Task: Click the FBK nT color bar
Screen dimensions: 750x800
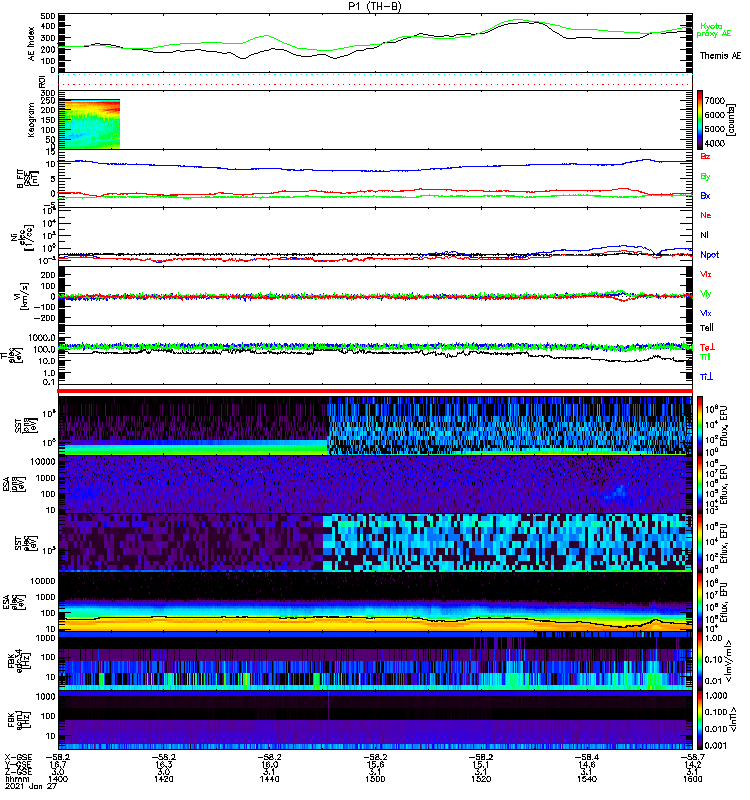Action: click(699, 720)
